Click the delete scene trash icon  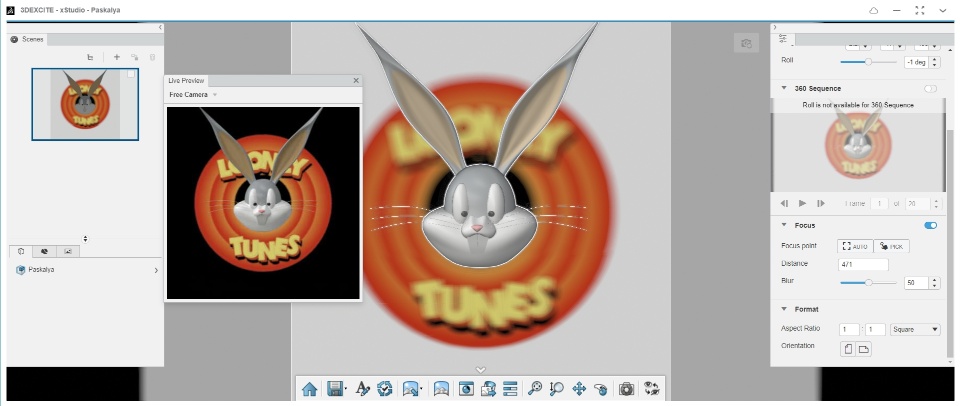click(x=152, y=57)
